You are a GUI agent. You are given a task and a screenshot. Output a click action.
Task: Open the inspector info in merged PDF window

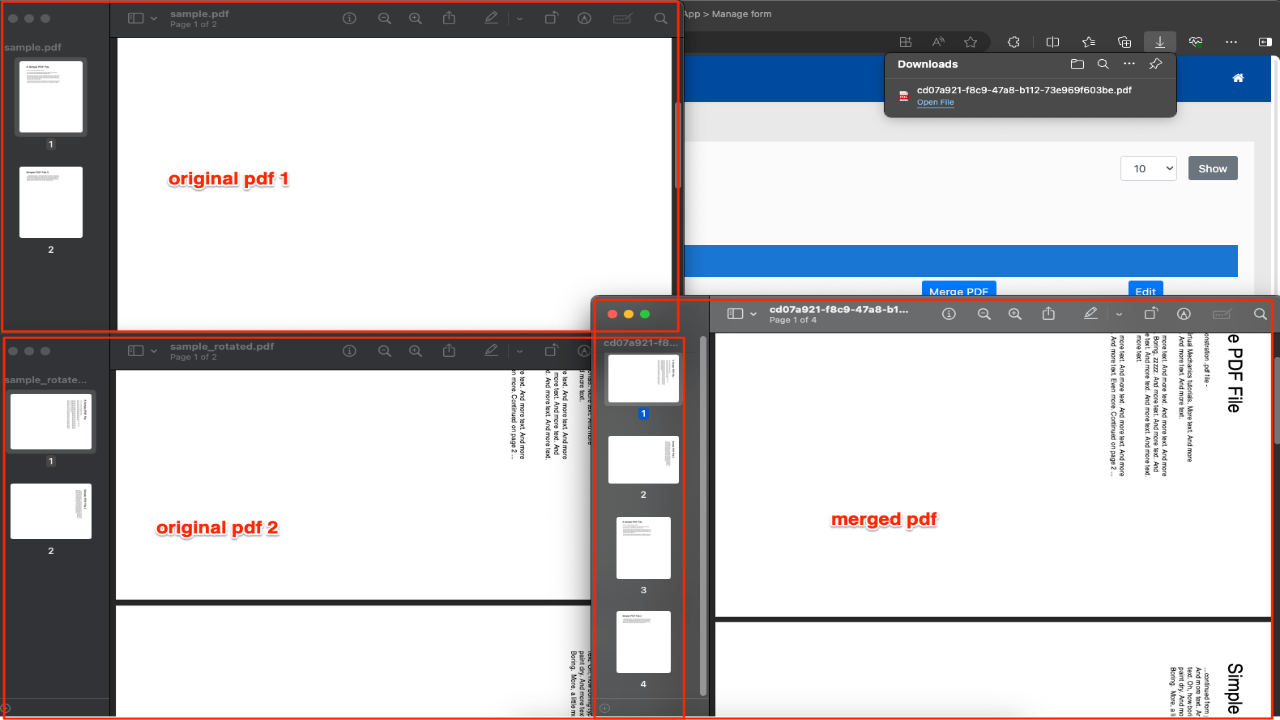[x=949, y=314]
